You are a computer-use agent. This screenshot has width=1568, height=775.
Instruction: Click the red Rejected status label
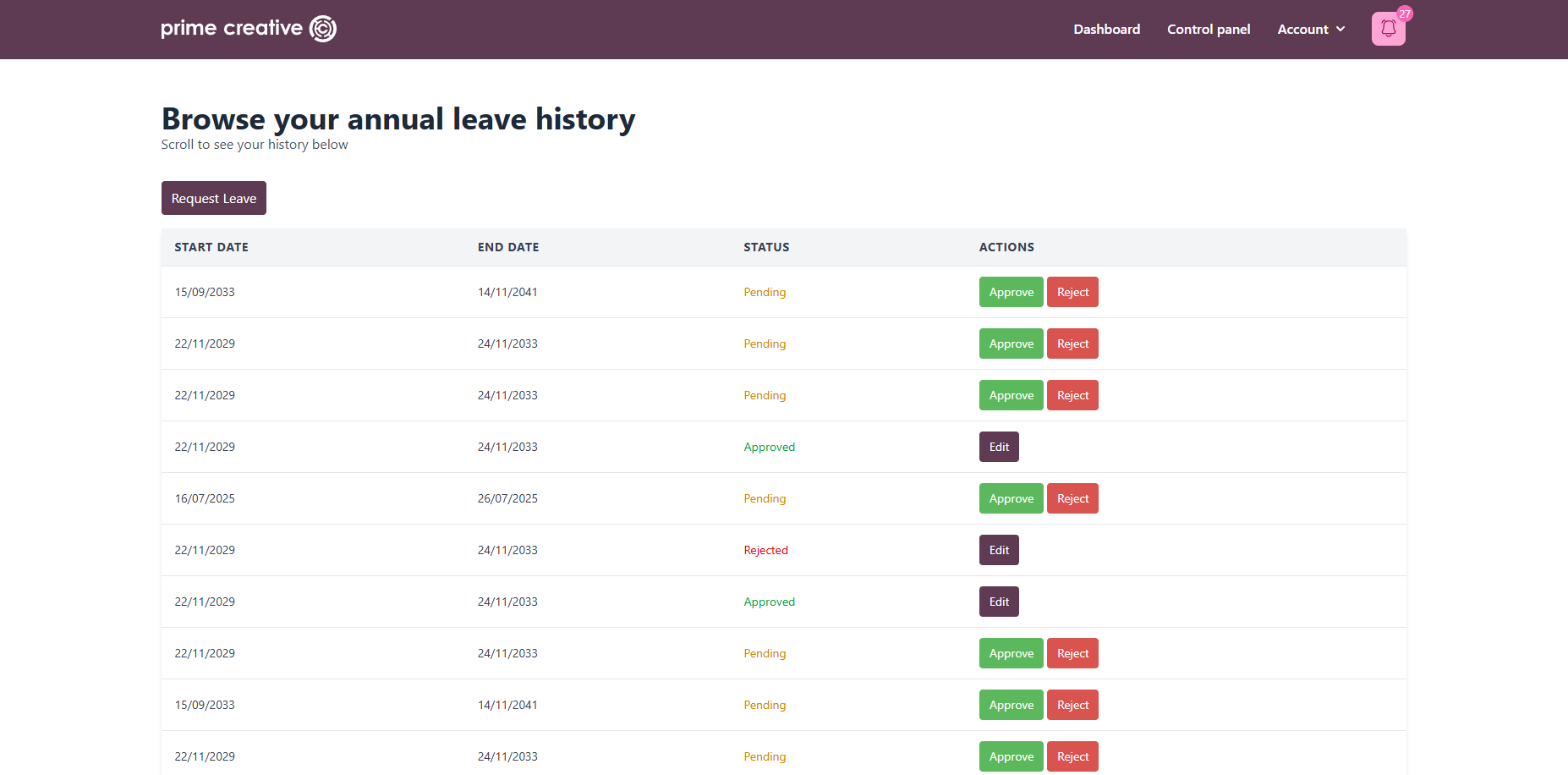pyautogui.click(x=765, y=550)
